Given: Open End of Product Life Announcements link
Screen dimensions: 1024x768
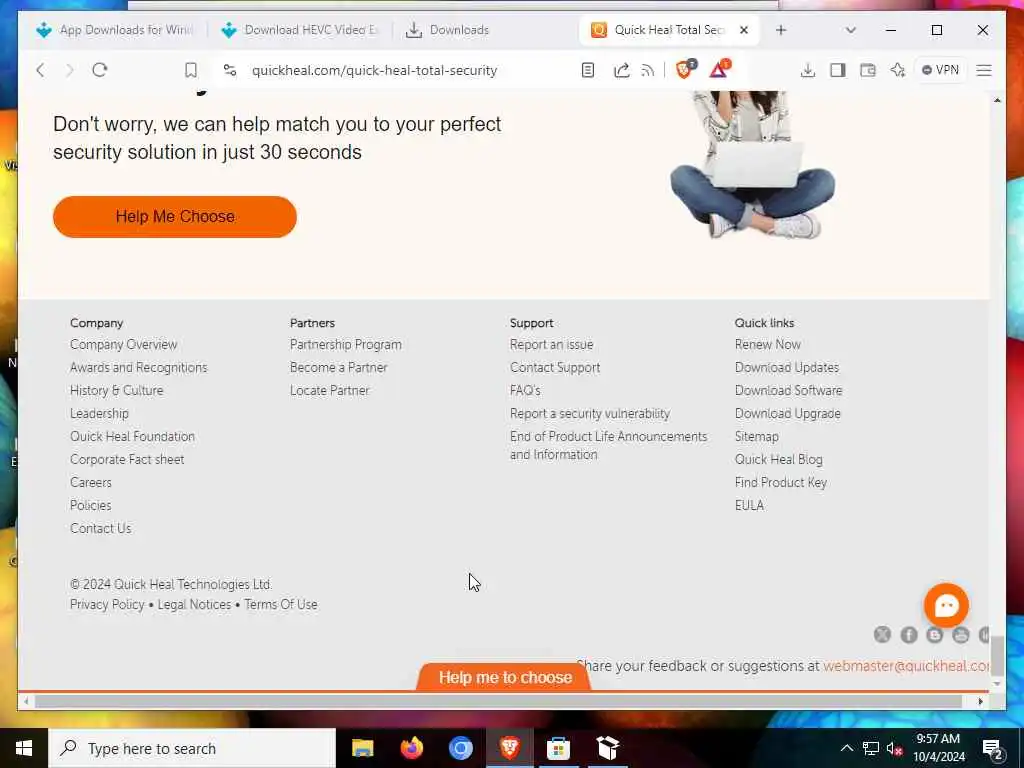Looking at the screenshot, I should point(608,445).
